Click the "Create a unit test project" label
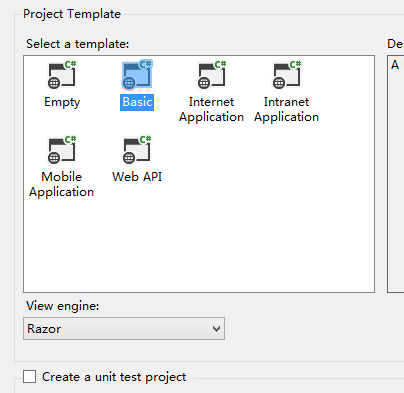404x393 pixels. coord(114,377)
